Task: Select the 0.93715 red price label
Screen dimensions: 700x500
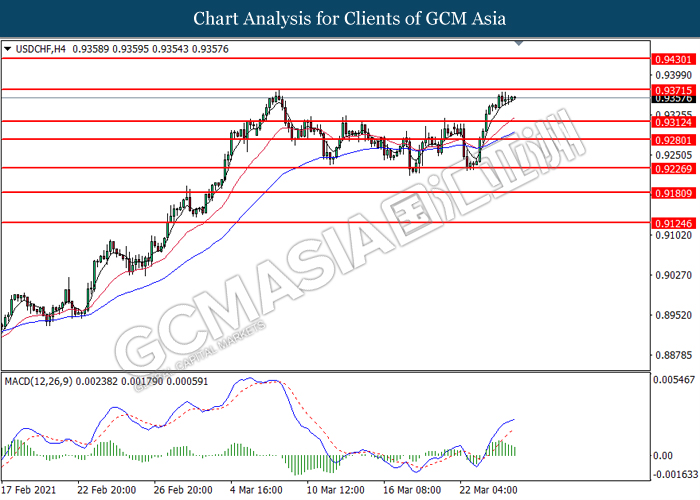Action: click(x=674, y=90)
